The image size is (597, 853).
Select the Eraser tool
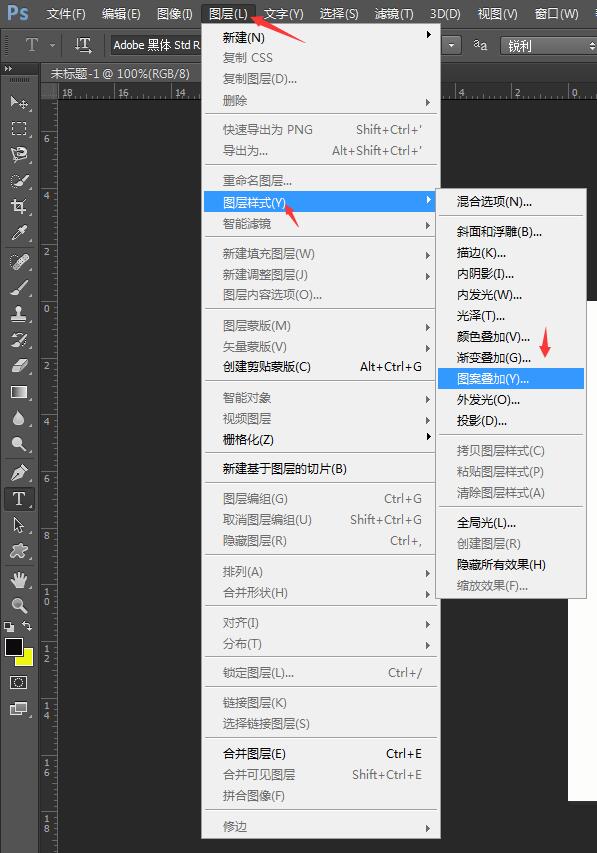20,366
